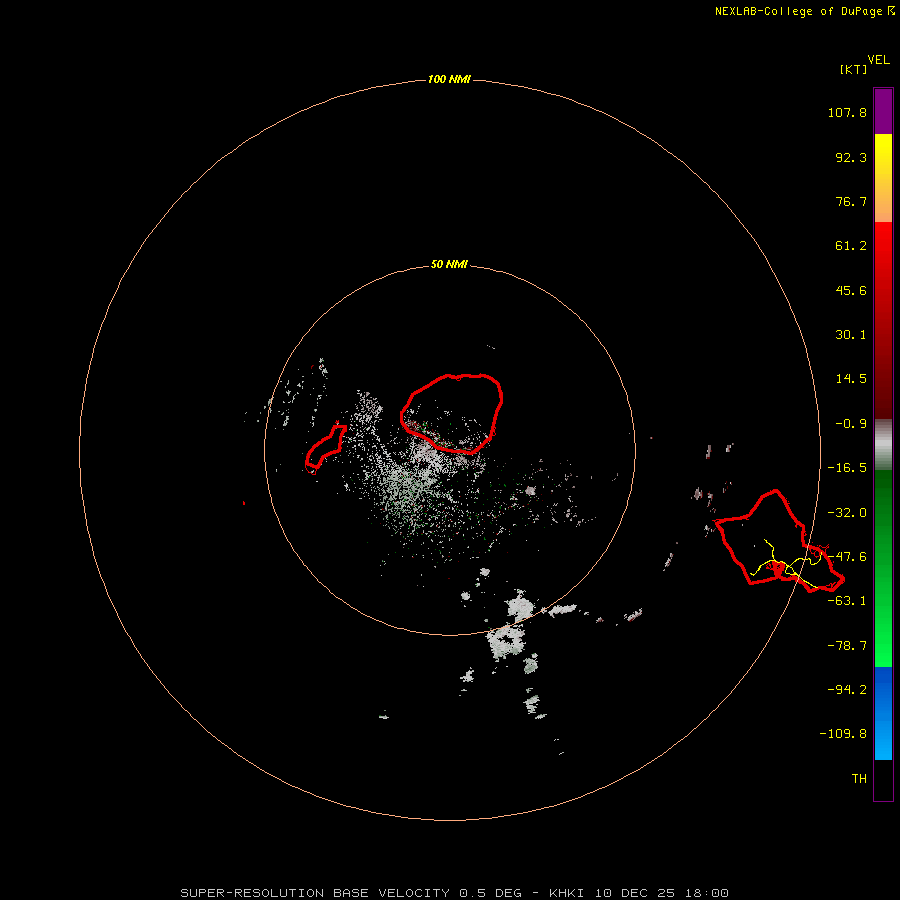Click the VEL legend title
Image resolution: width=900 pixels, height=900 pixels.
tap(879, 60)
